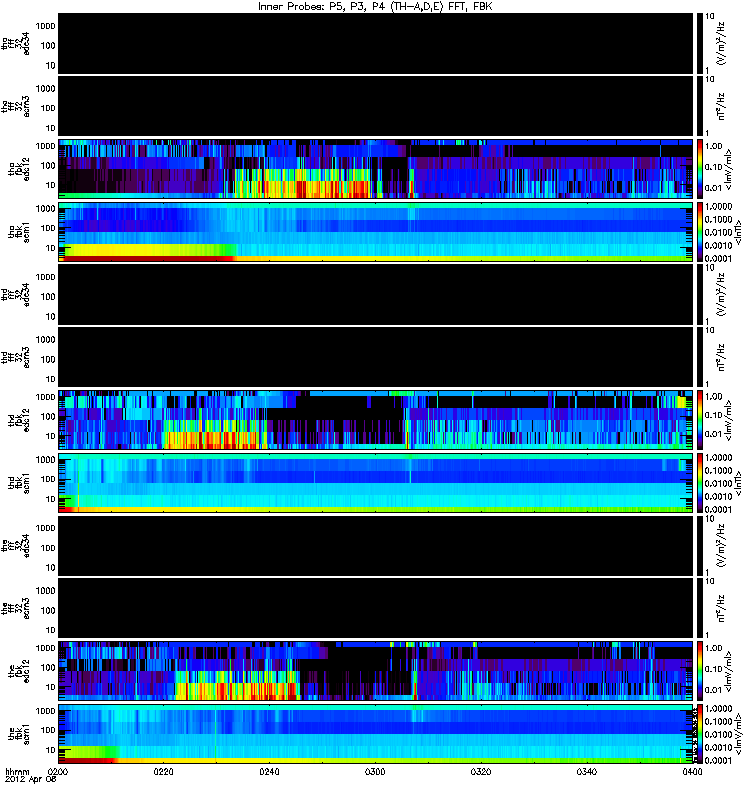Click the '(V/m)²/Hz' unit label of tha edc34
The height and width of the screenshot is (800, 750).
[721, 44]
